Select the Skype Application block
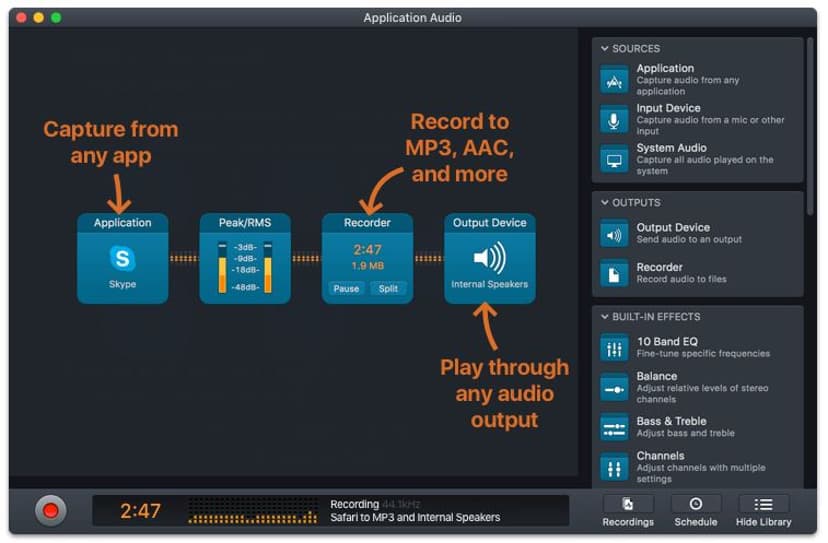This screenshot has height=543, width=828. point(123,258)
